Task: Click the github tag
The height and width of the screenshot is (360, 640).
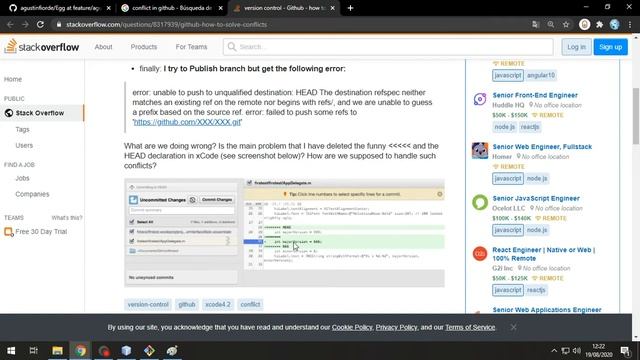Action: pyautogui.click(x=187, y=304)
